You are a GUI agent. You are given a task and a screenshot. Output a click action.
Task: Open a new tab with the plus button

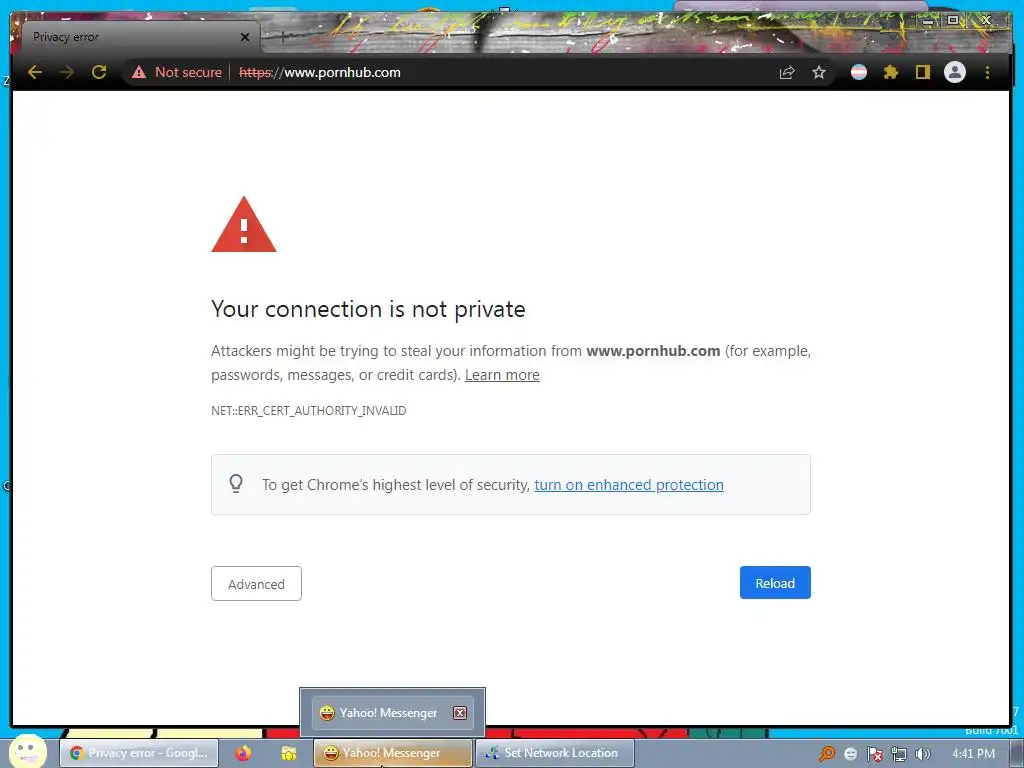coord(283,37)
